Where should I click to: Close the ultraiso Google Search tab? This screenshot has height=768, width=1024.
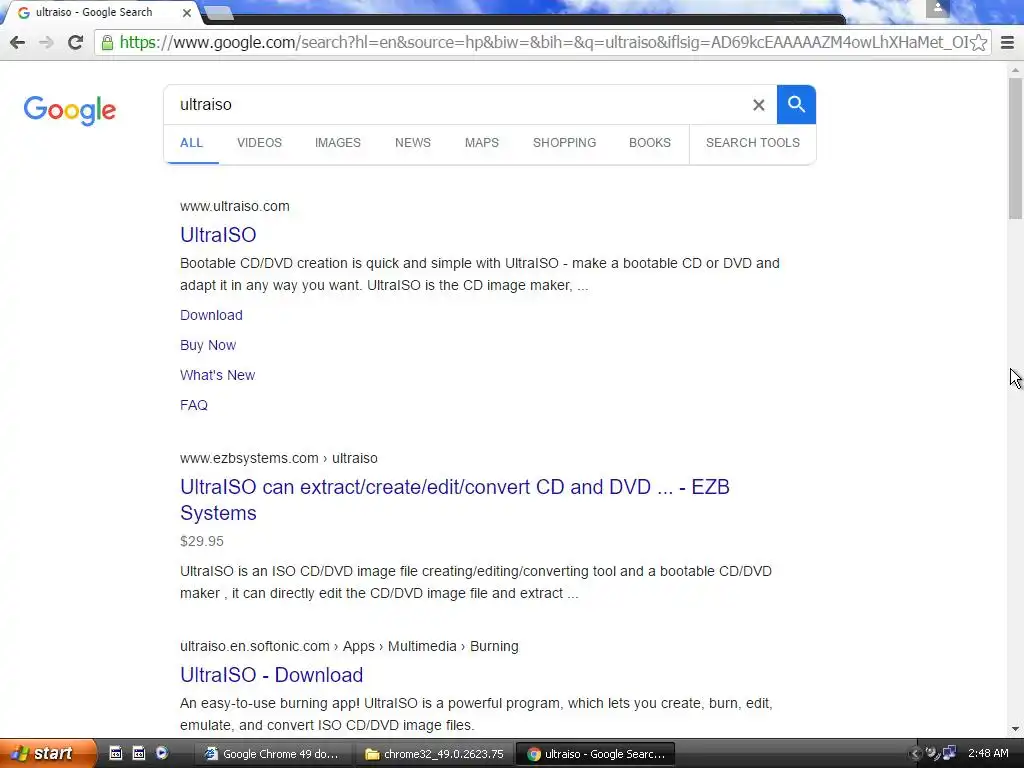point(187,12)
